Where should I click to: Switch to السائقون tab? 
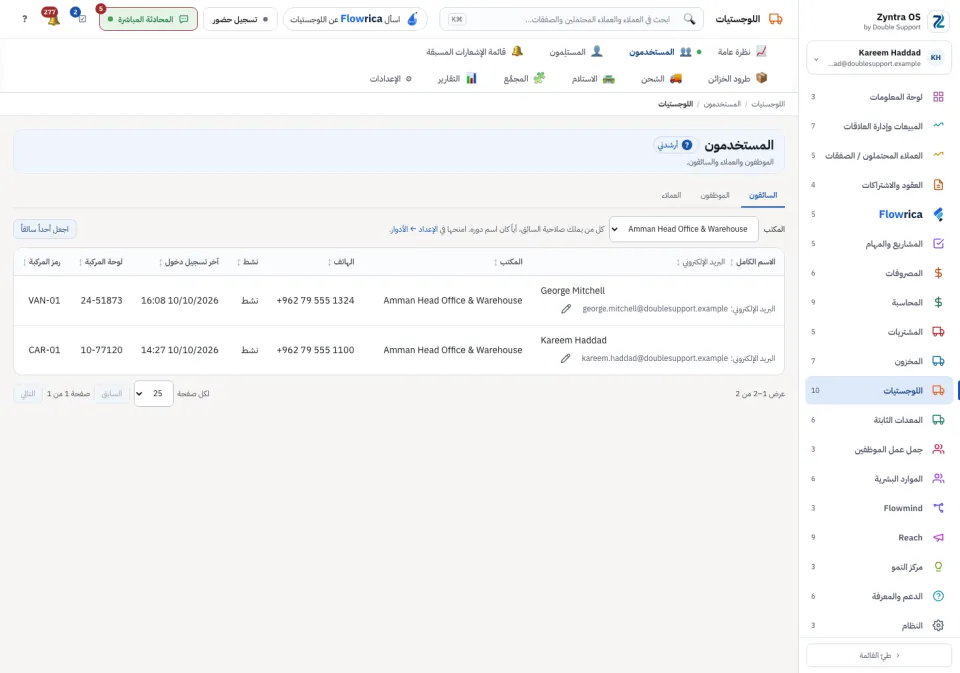(763, 195)
